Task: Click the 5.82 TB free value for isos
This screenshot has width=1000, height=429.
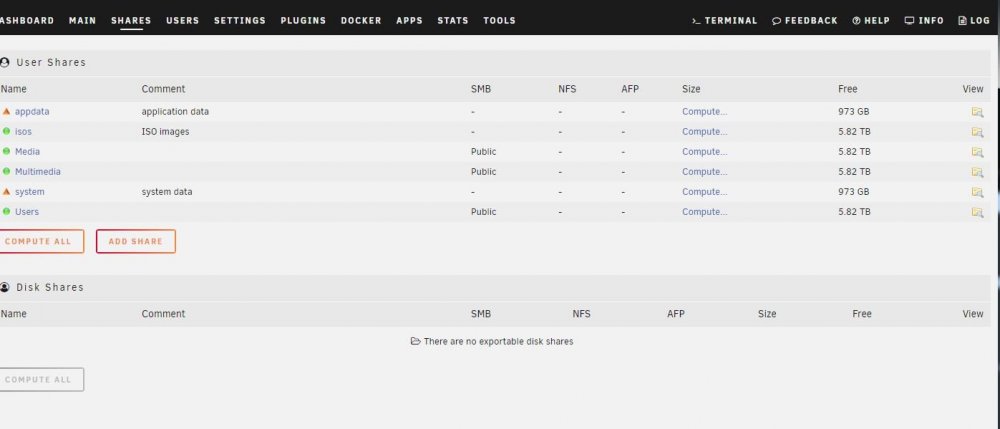Action: [x=855, y=131]
